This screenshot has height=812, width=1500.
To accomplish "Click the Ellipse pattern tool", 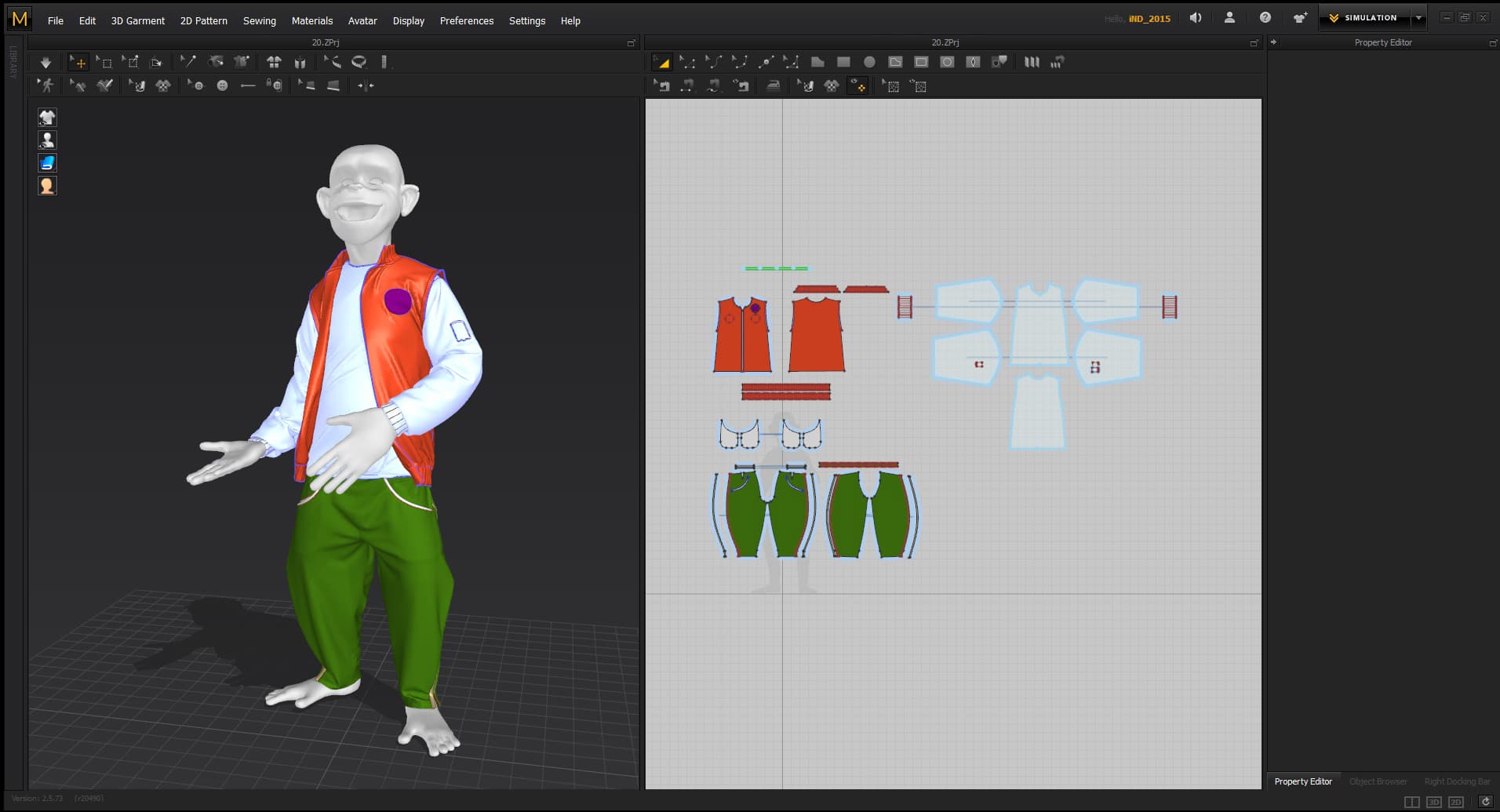I will (x=869, y=62).
